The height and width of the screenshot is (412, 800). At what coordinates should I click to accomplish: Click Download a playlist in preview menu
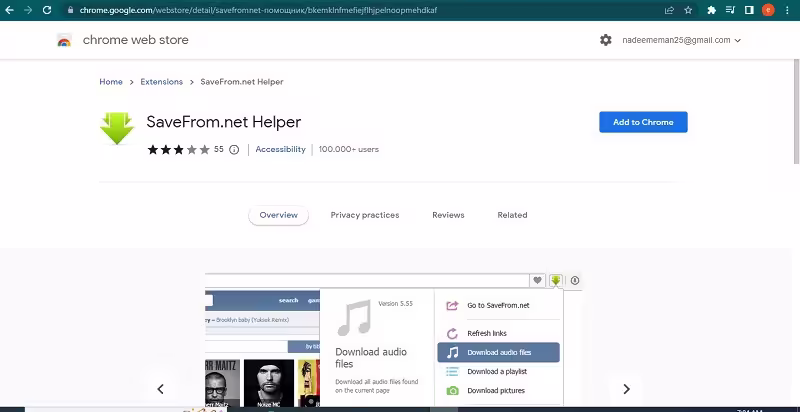[x=497, y=372]
